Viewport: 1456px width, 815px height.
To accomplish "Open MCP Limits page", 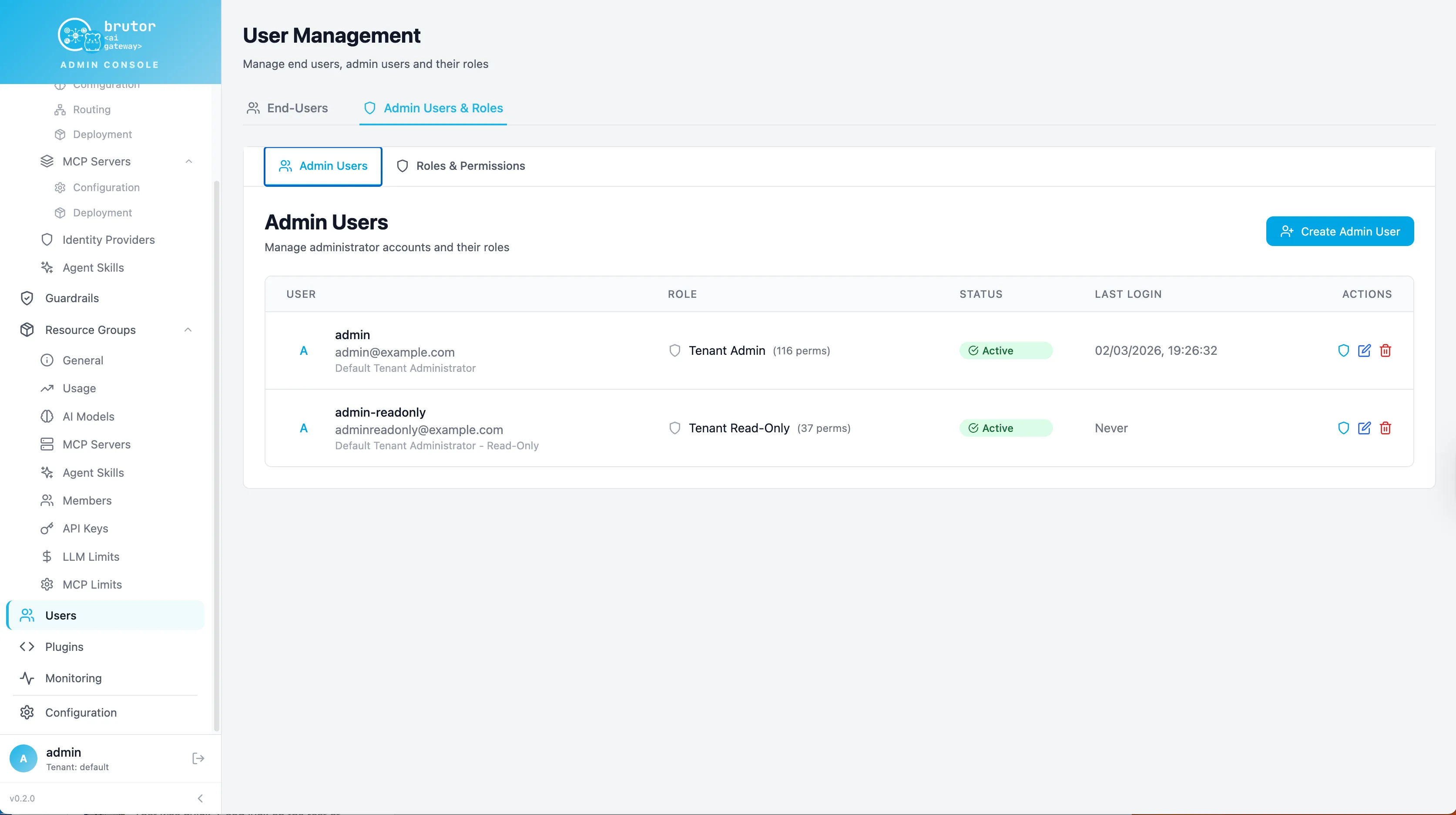I will pyautogui.click(x=81, y=585).
